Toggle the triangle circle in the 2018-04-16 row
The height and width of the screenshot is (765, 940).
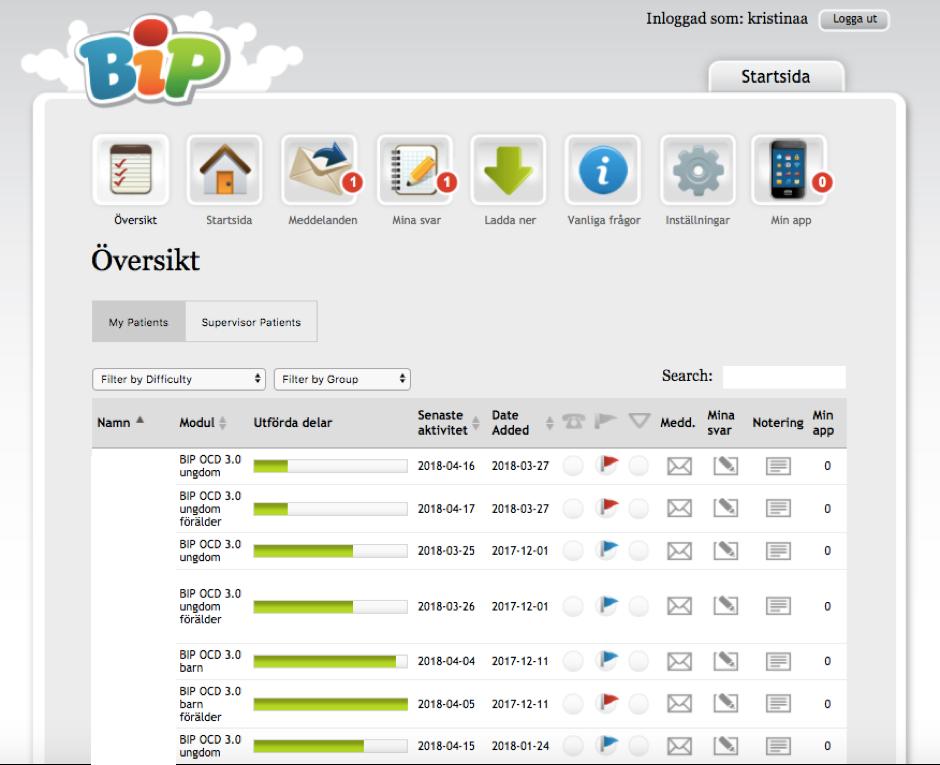639,466
